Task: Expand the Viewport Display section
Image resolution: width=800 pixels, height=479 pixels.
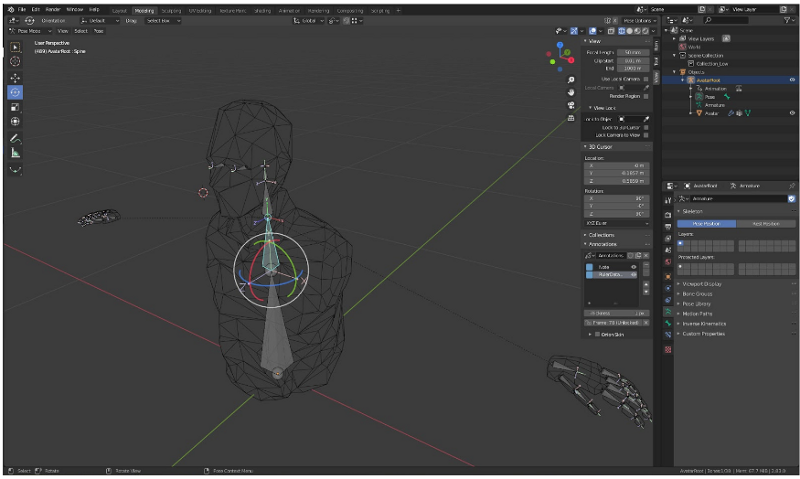Action: (703, 284)
